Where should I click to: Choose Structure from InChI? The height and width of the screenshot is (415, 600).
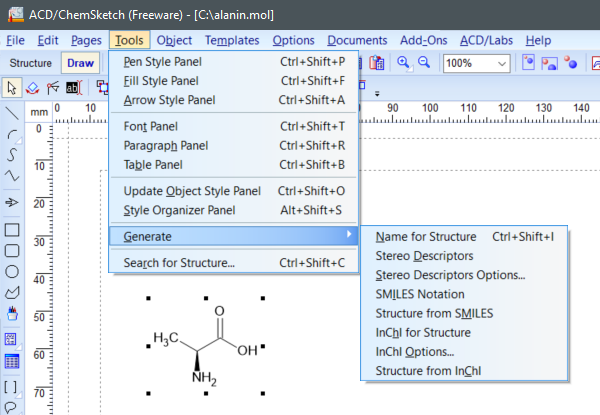tap(464, 371)
